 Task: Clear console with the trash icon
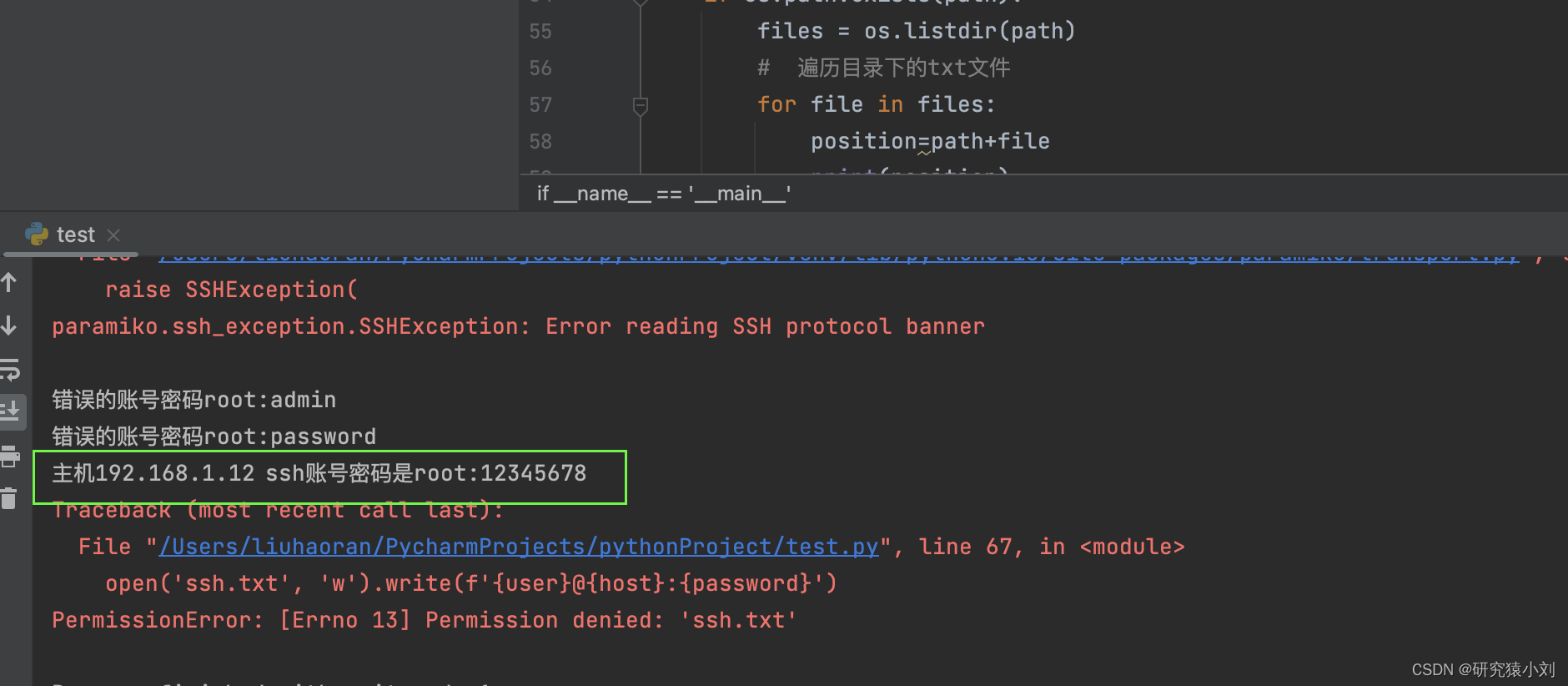9,498
